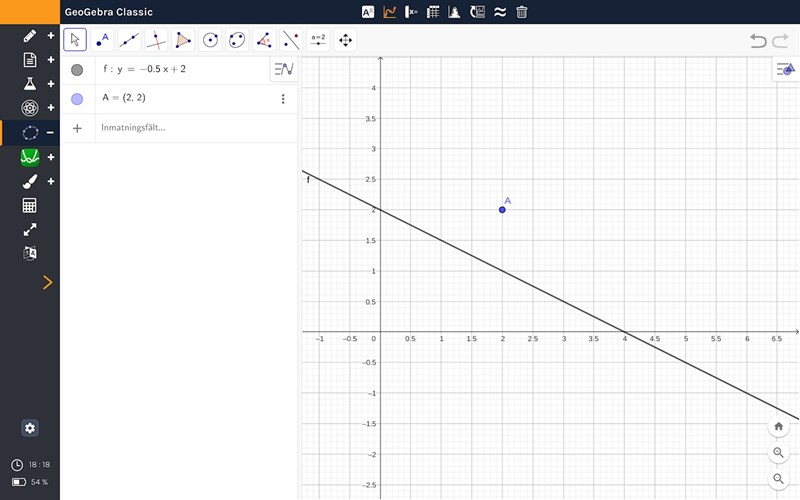Expand the sidebar with the orange chevron
800x500 pixels.
click(x=47, y=283)
